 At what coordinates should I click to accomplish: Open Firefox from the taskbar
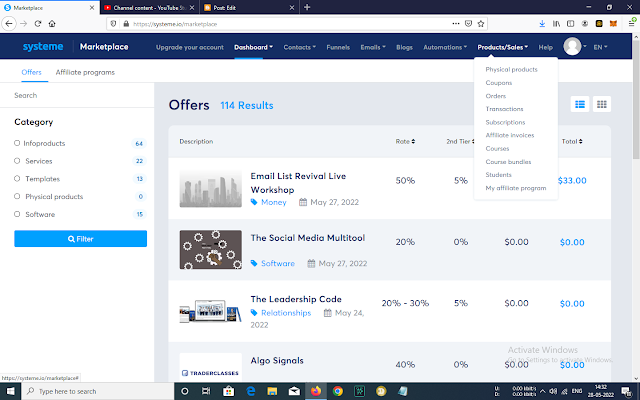point(316,391)
